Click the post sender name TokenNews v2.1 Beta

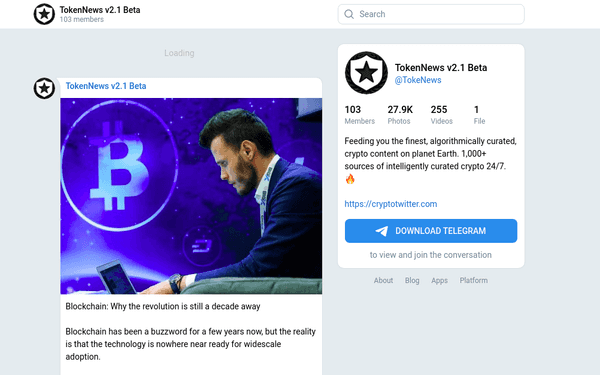pos(106,86)
